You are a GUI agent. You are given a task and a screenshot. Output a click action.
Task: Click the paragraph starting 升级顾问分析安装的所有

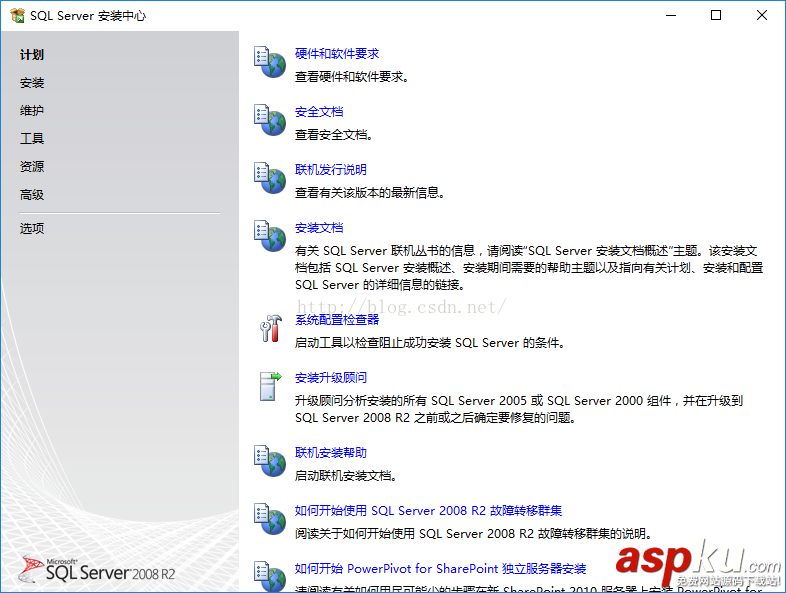519,410
